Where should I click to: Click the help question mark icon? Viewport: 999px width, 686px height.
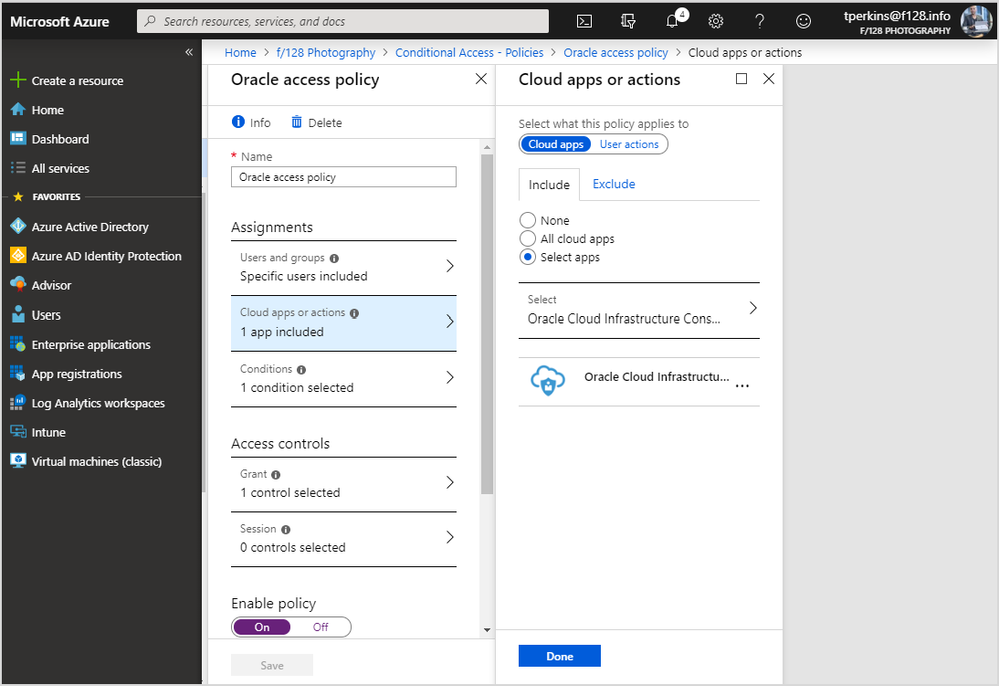[x=760, y=21]
